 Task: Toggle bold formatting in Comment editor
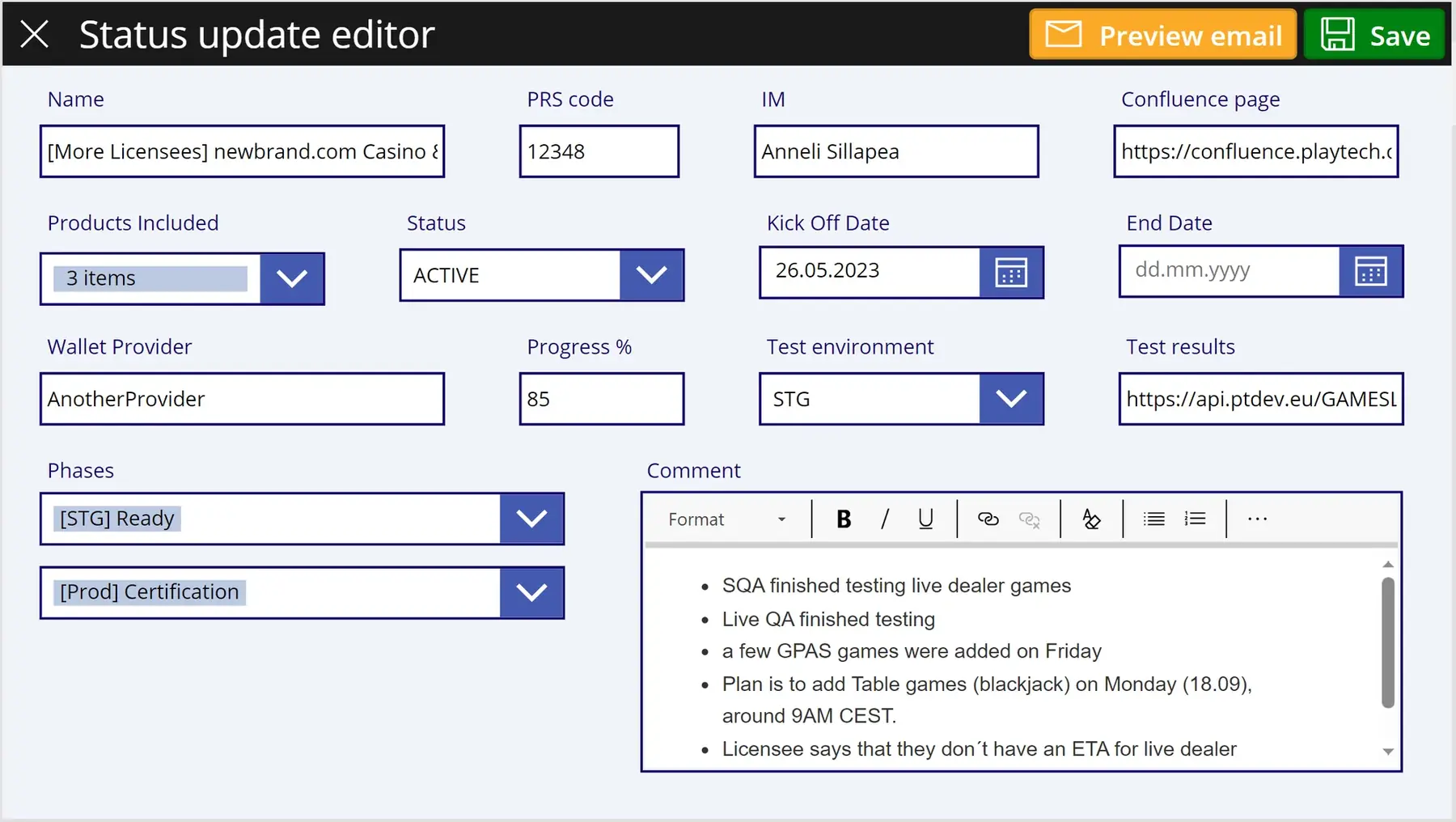pyautogui.click(x=844, y=519)
